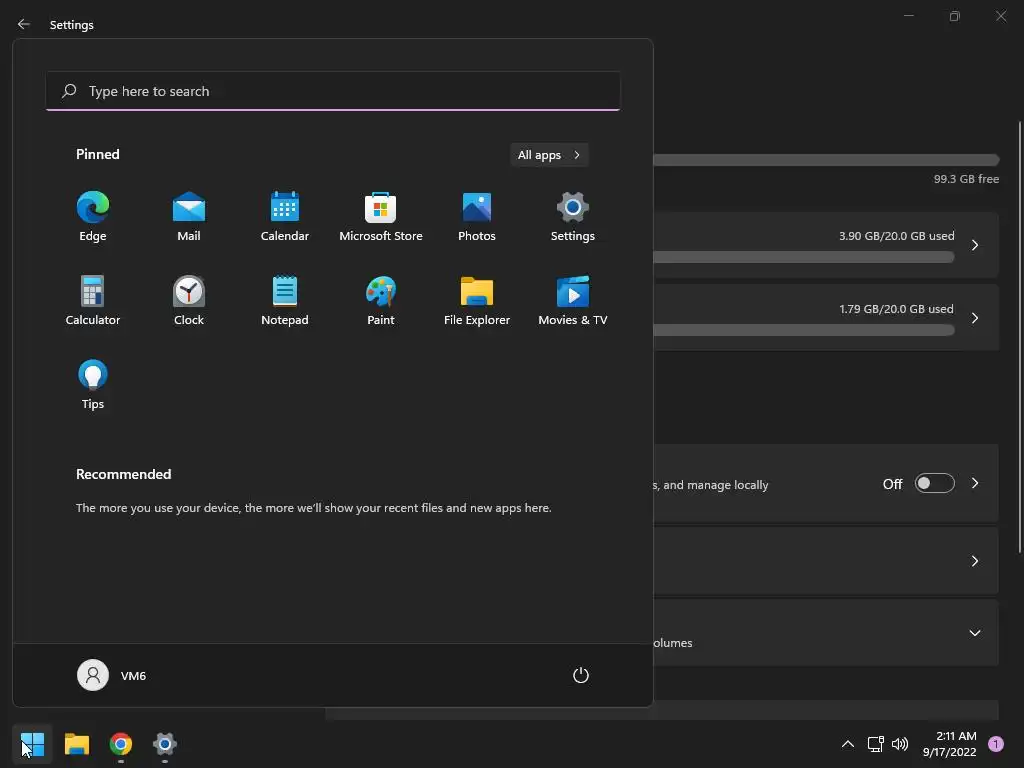This screenshot has width=1024, height=768.
Task: Open the notification center badge
Action: tap(996, 744)
